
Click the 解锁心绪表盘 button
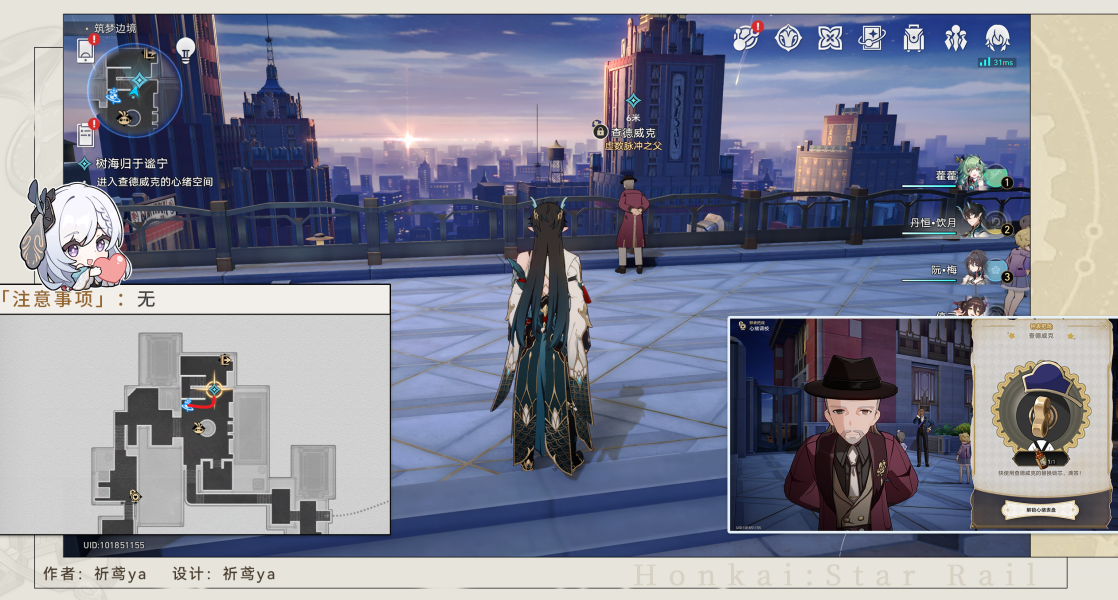click(x=1041, y=510)
